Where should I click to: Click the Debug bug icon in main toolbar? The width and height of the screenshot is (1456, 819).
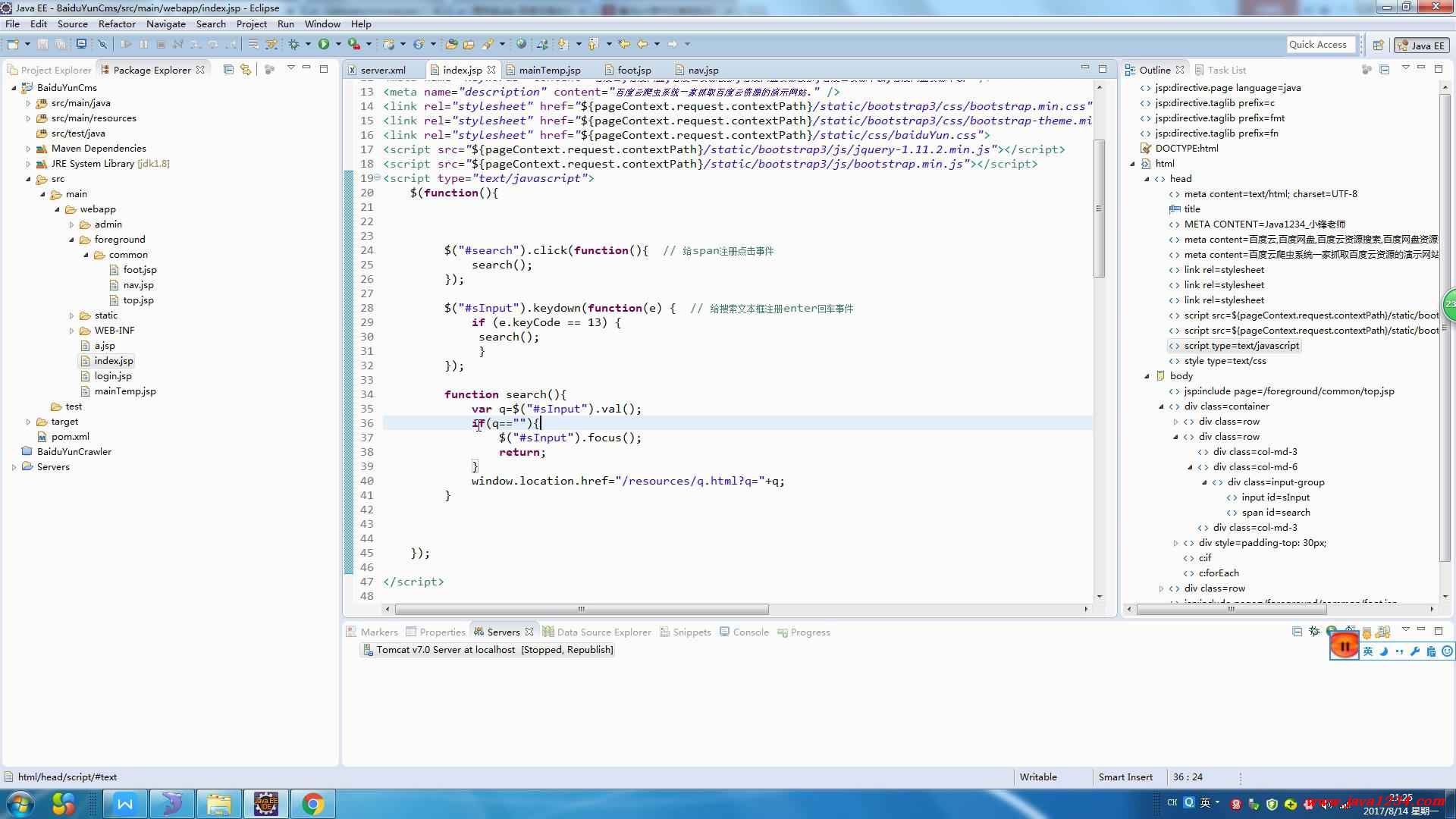(294, 44)
